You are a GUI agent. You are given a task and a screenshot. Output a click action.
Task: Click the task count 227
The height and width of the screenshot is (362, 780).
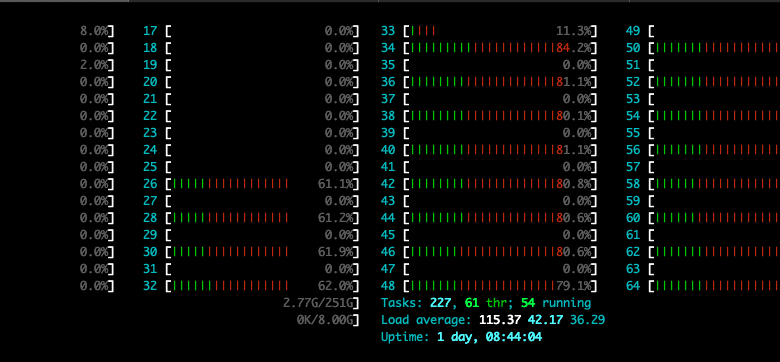440,303
